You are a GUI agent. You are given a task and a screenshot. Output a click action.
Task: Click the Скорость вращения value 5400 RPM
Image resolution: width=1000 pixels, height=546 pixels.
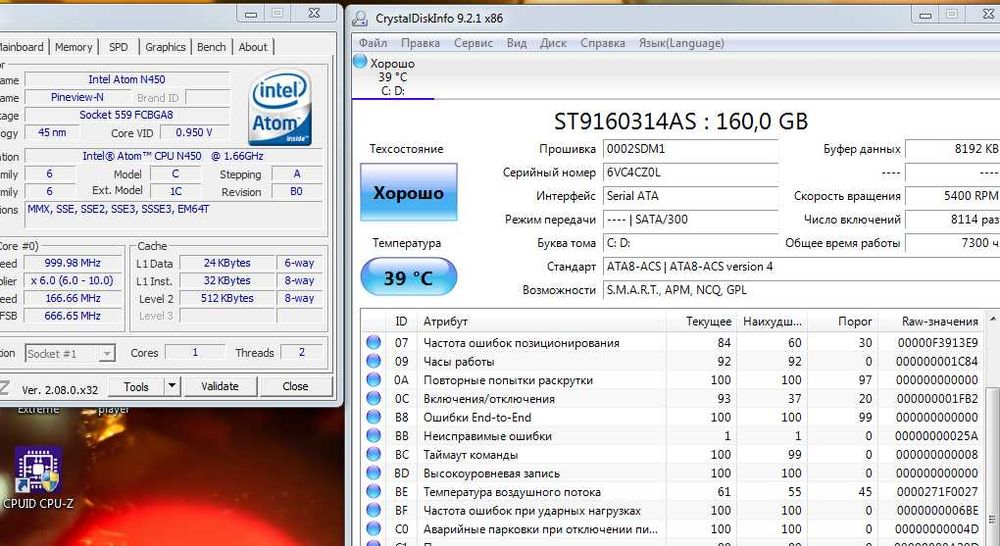(953, 196)
